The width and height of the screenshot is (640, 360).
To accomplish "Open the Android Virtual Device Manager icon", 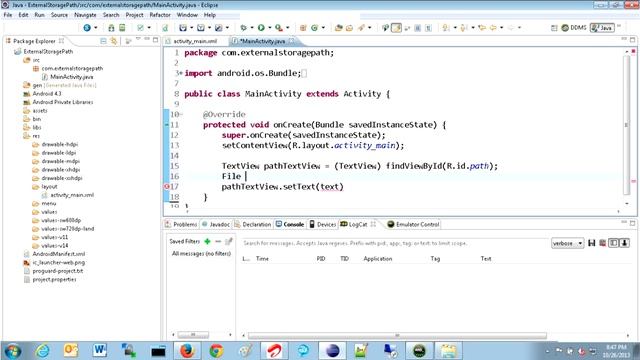I will [122, 28].
